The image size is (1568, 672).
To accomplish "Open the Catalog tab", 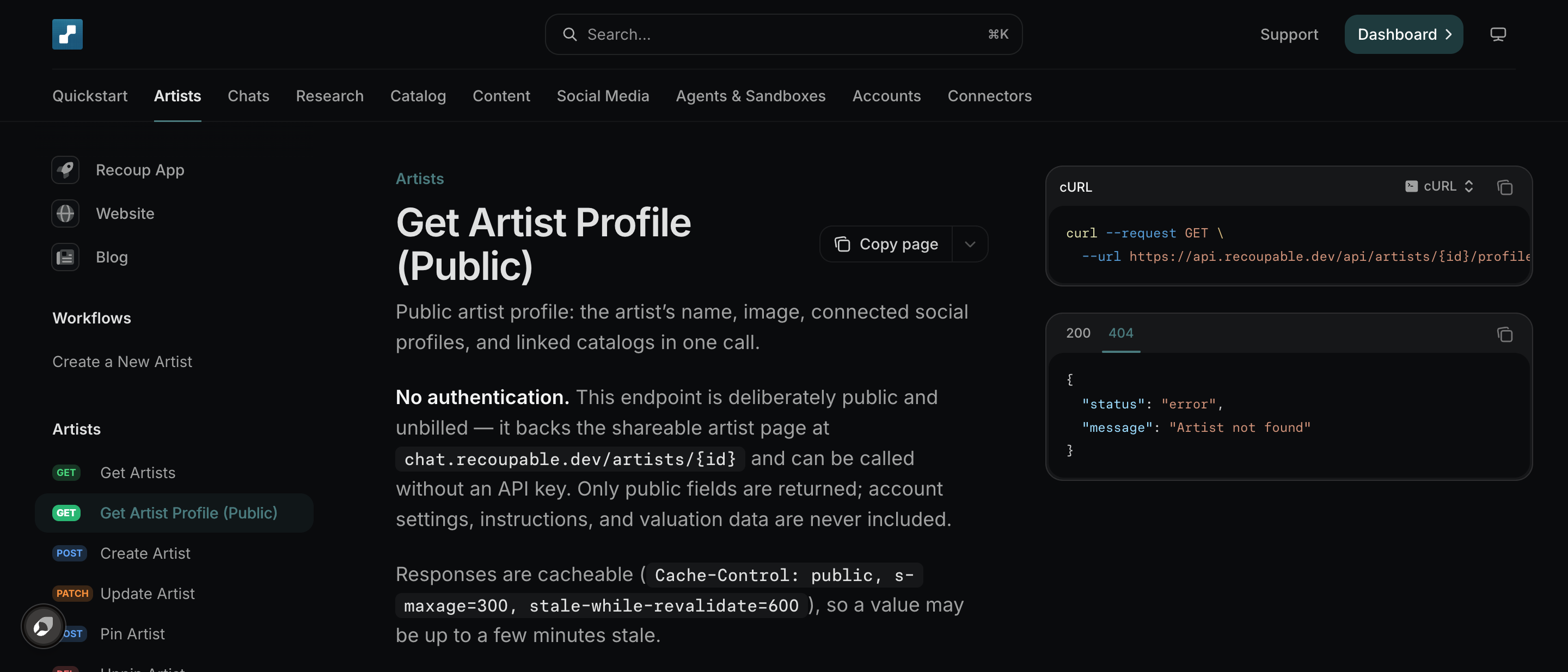I will tap(418, 95).
